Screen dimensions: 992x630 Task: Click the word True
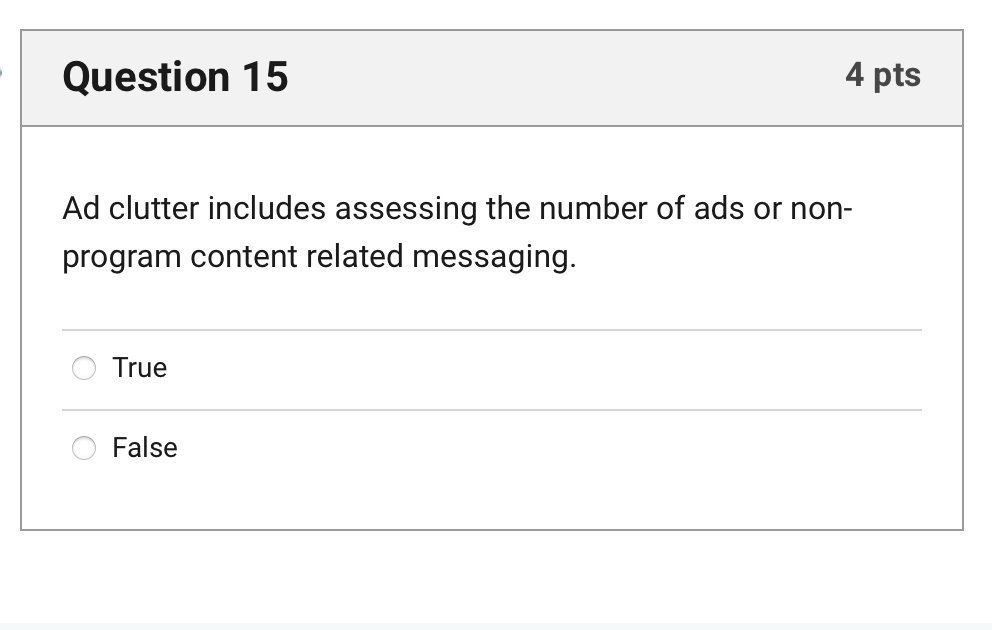(x=140, y=368)
